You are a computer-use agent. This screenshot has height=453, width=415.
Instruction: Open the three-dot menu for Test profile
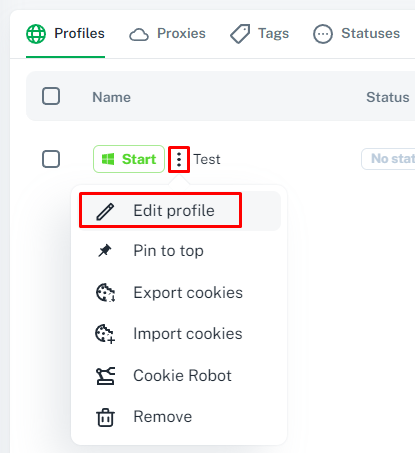coord(179,159)
